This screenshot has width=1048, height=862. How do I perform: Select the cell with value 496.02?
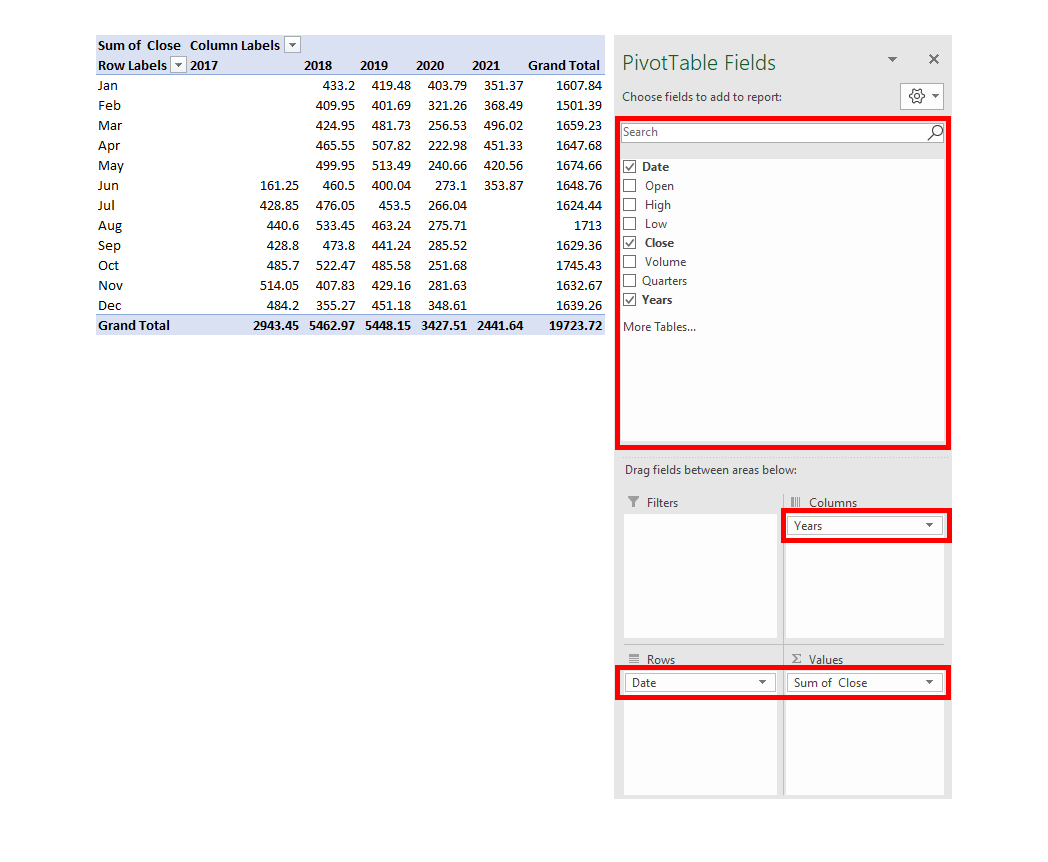(x=503, y=126)
